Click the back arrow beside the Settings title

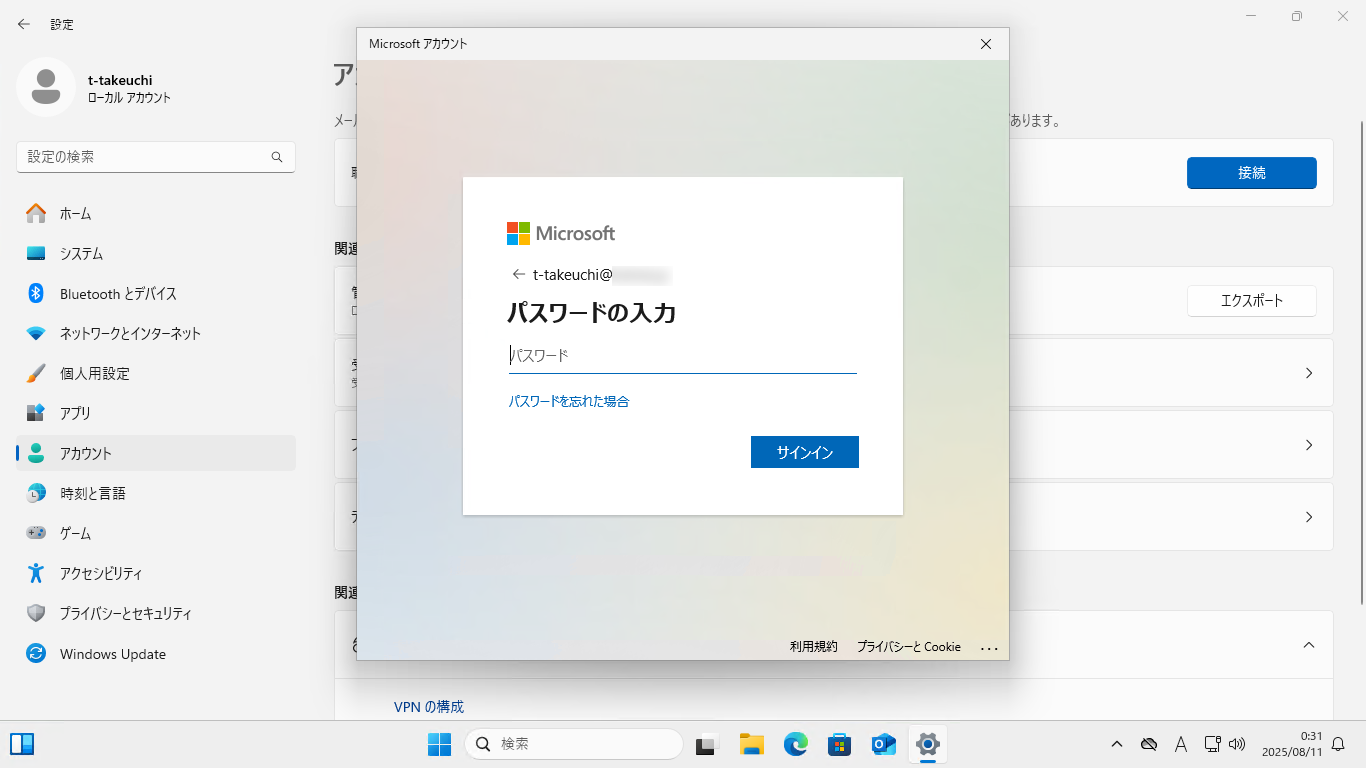pyautogui.click(x=24, y=24)
